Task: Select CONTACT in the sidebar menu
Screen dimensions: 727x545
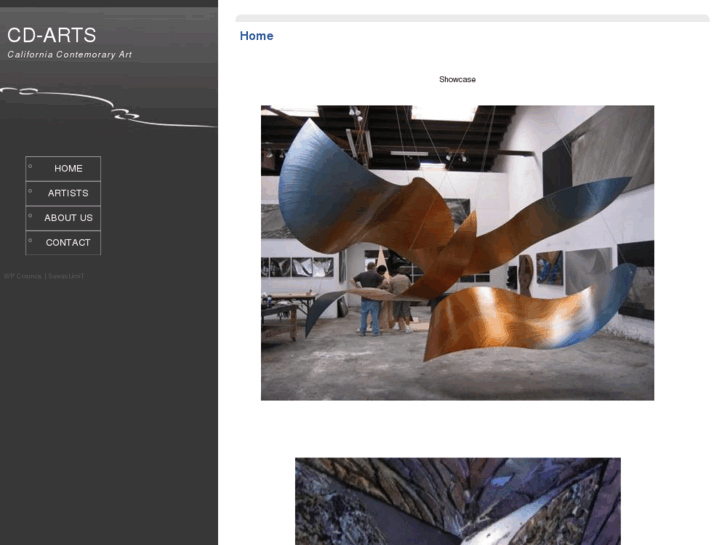Action: click(x=68, y=243)
